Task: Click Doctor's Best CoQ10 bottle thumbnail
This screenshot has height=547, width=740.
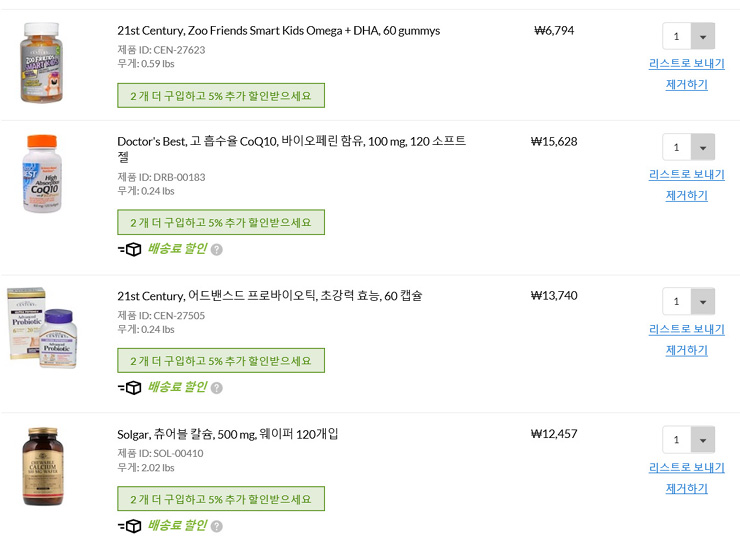Action: 48,174
